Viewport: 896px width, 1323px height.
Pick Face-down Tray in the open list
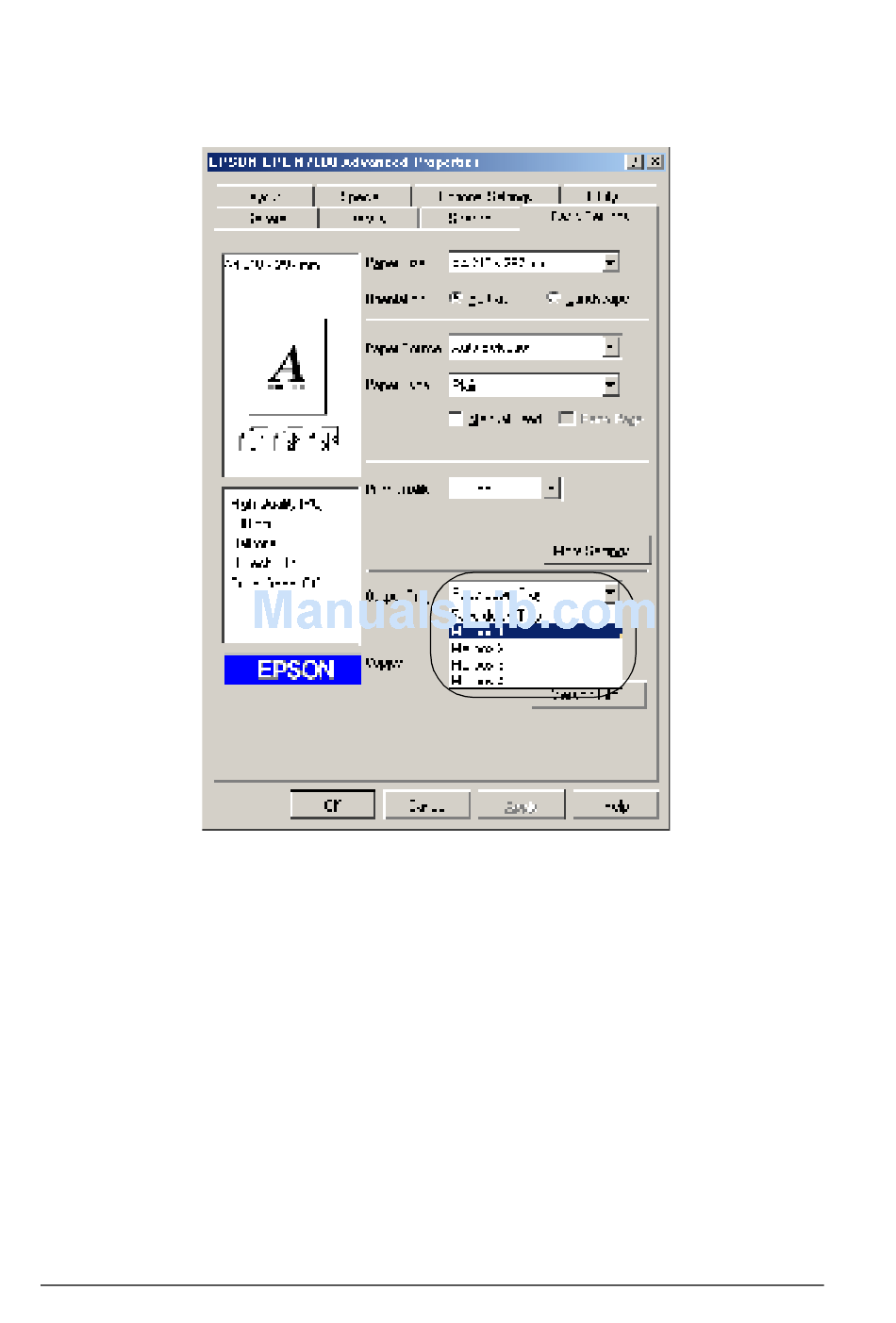(534, 615)
